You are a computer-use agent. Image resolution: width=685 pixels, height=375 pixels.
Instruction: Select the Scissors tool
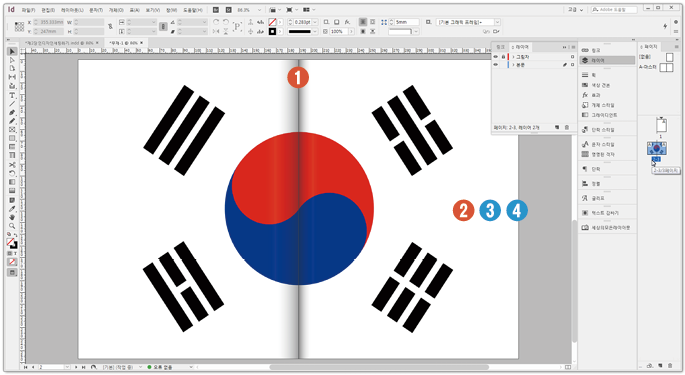(x=12, y=165)
